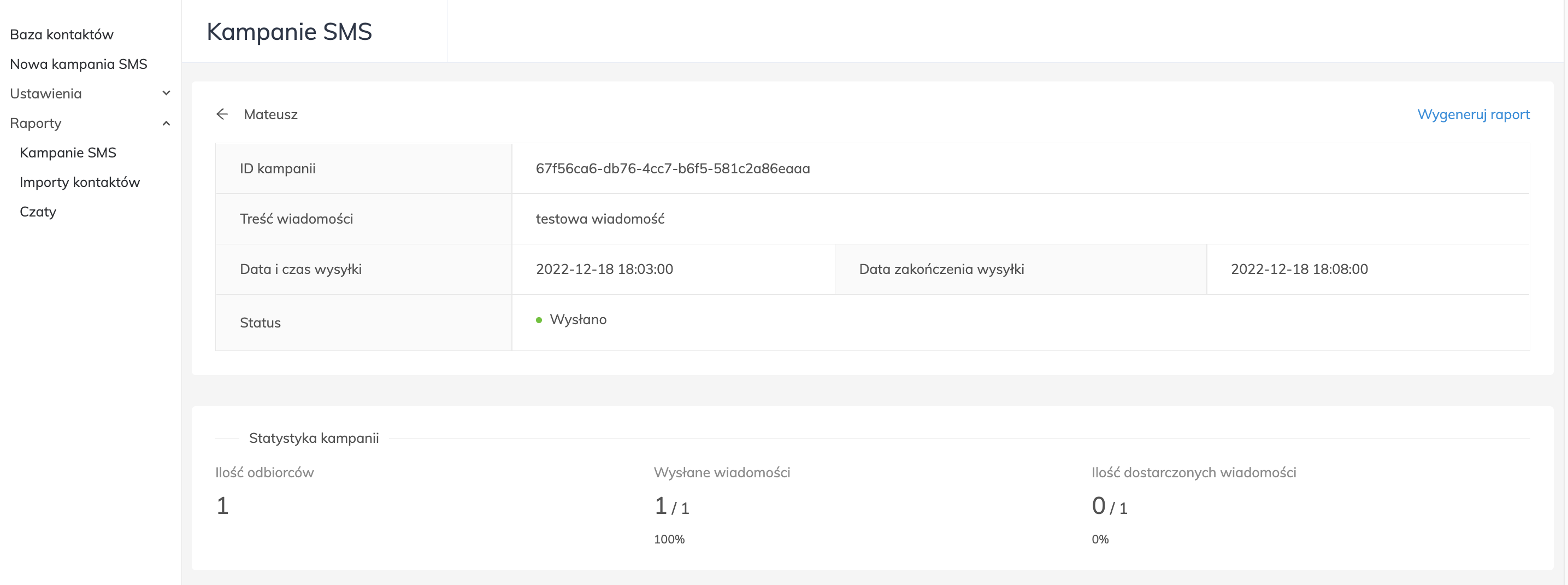
Task: Open Baza kontaktów in the sidebar
Action: point(62,35)
